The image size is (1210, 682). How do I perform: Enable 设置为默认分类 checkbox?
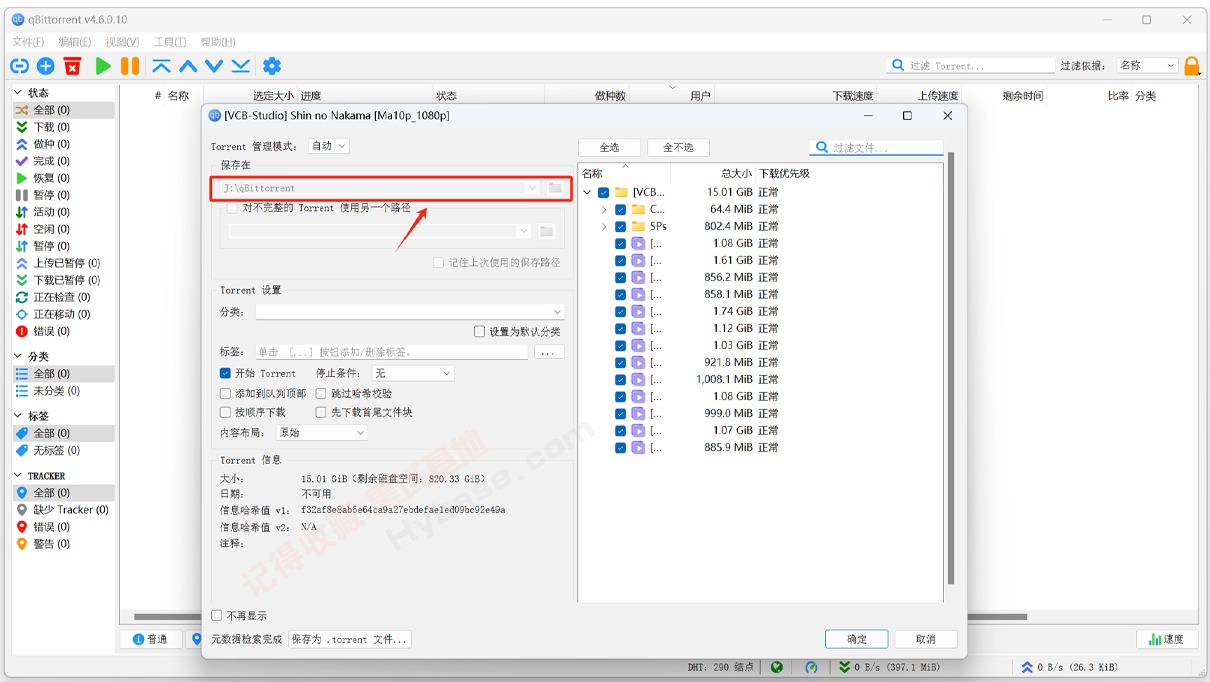pos(479,331)
